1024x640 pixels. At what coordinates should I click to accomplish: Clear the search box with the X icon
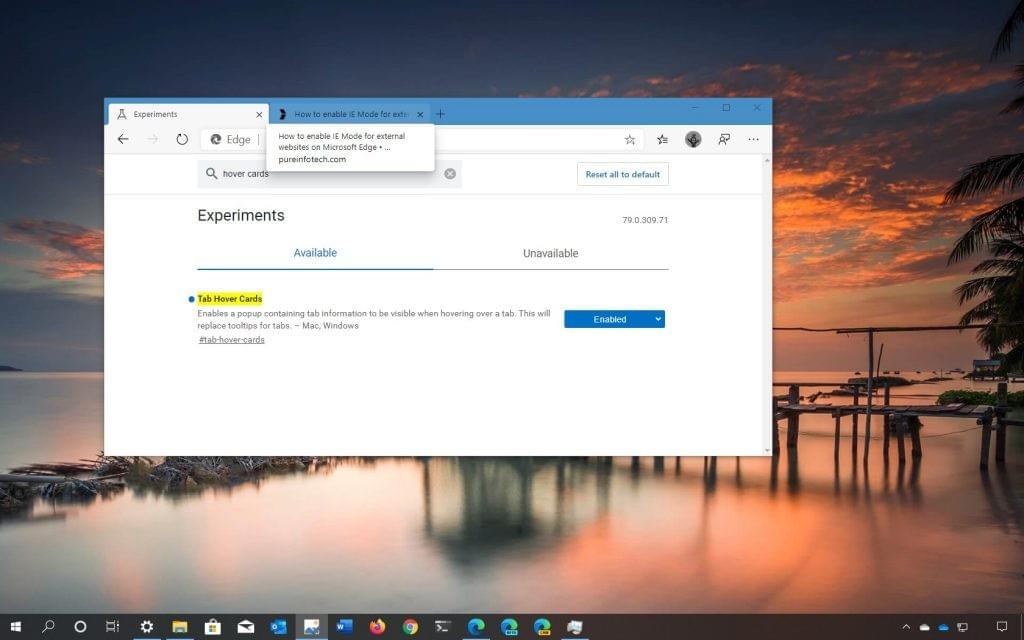[x=450, y=173]
